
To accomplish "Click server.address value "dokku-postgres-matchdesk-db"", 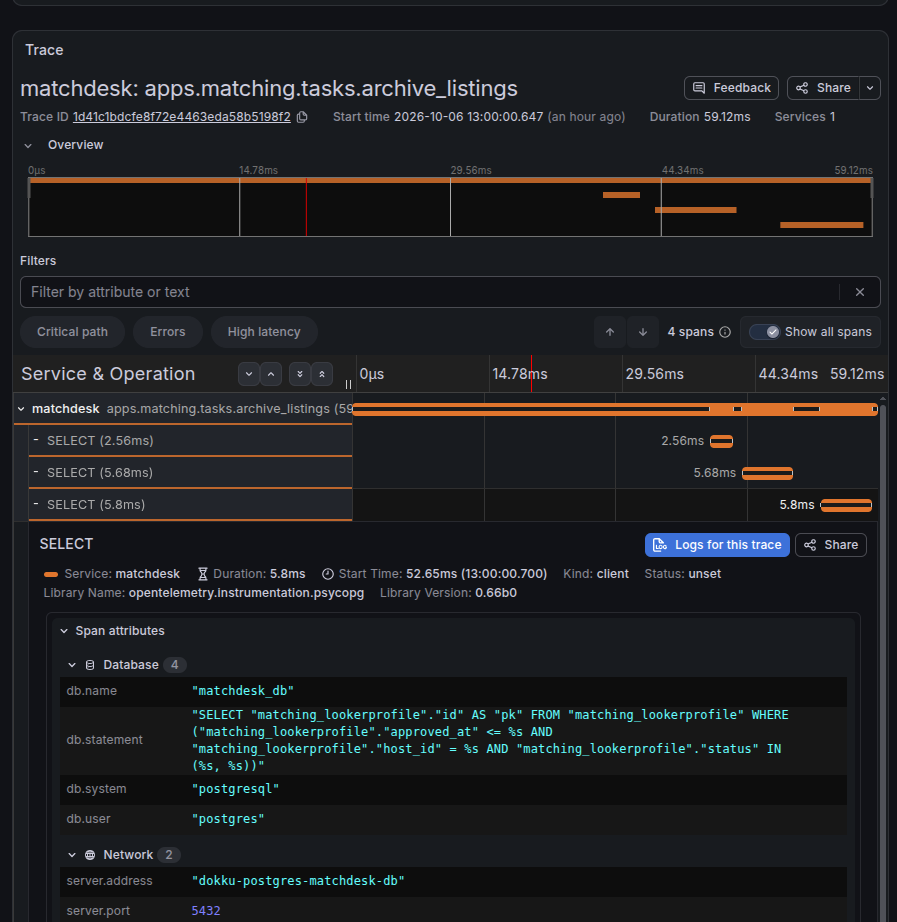I will click(298, 881).
